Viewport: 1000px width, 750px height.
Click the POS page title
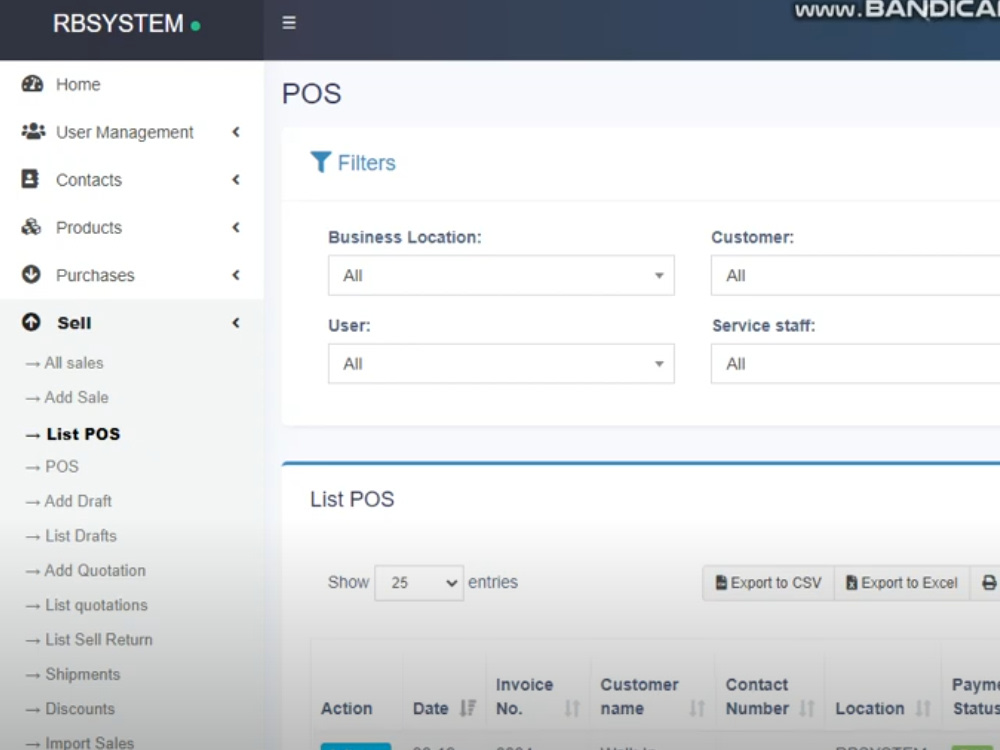coord(312,94)
